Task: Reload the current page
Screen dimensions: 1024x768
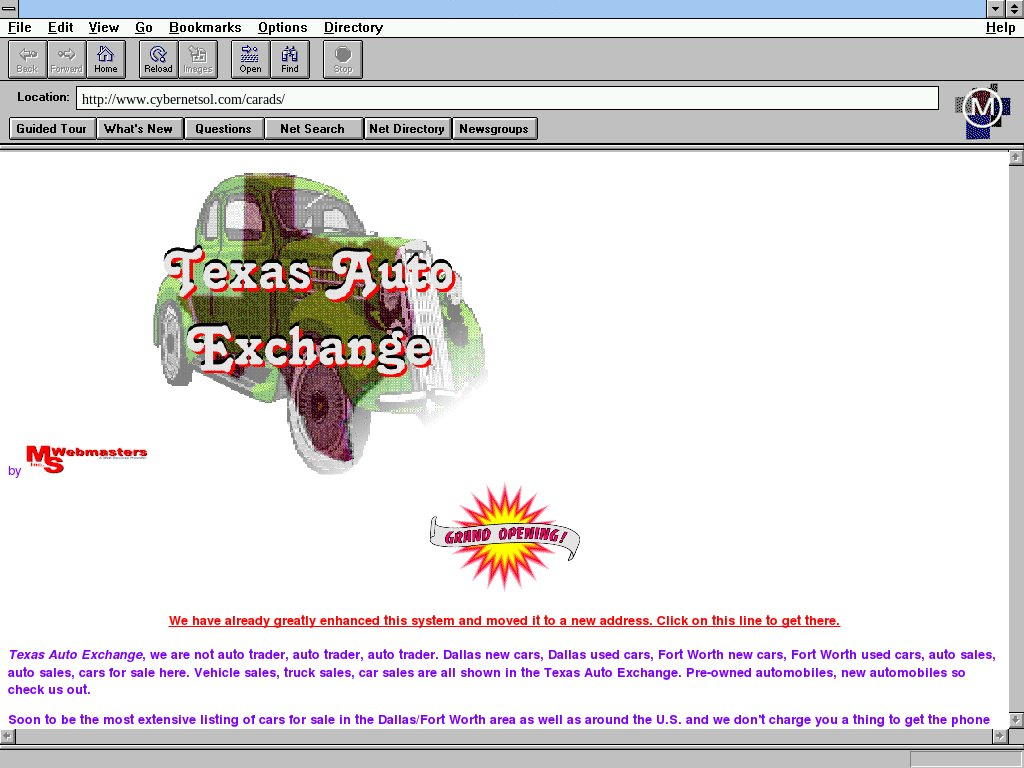Action: (x=158, y=59)
